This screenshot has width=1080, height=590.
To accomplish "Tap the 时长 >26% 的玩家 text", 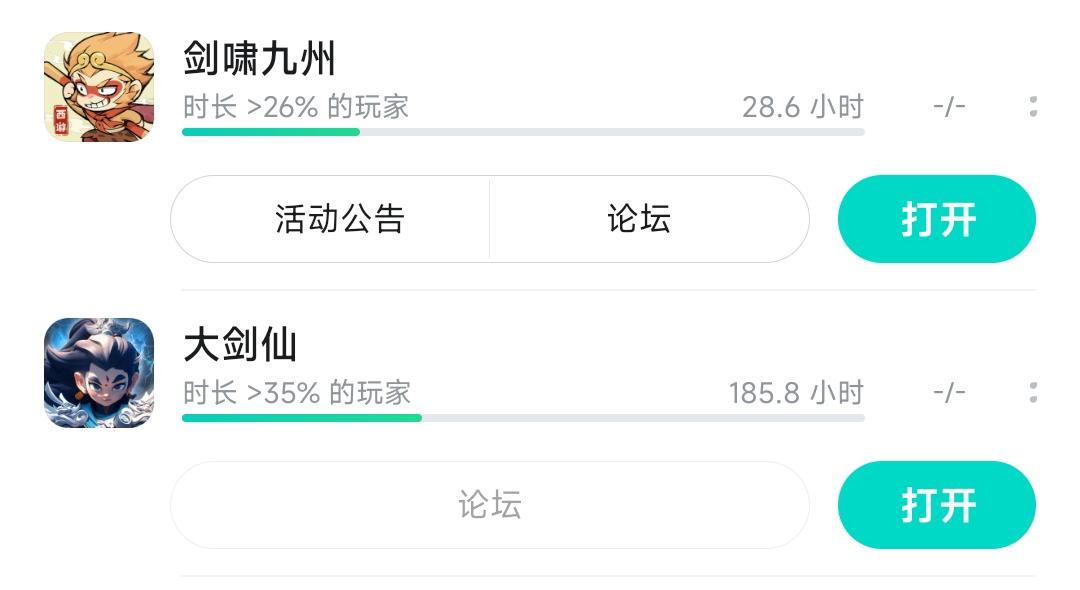I will 296,107.
